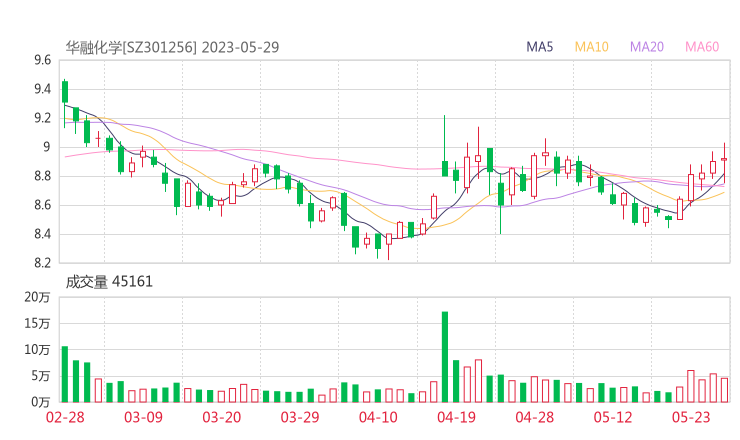Click the 05-23 date axis label

691,417
